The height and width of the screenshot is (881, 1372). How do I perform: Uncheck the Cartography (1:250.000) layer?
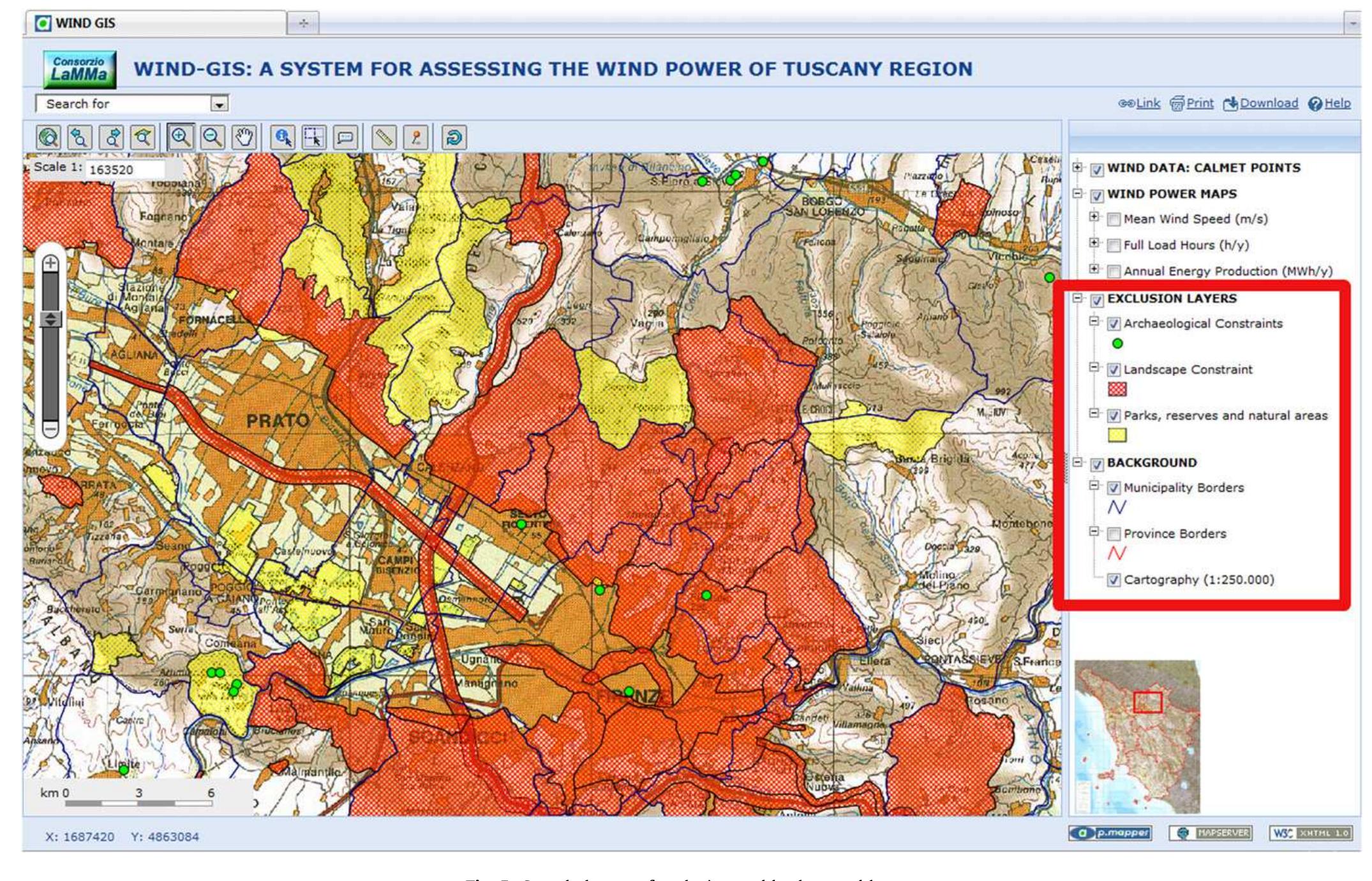(x=1115, y=580)
